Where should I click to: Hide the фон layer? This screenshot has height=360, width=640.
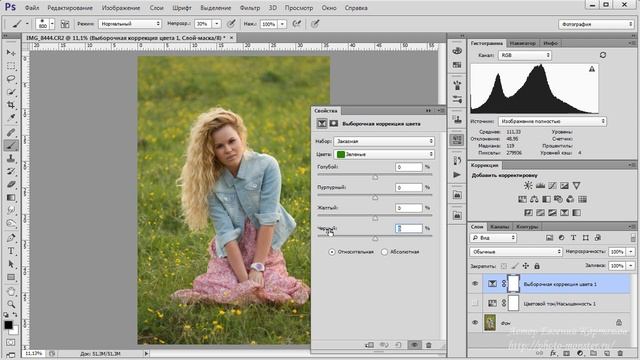point(475,322)
